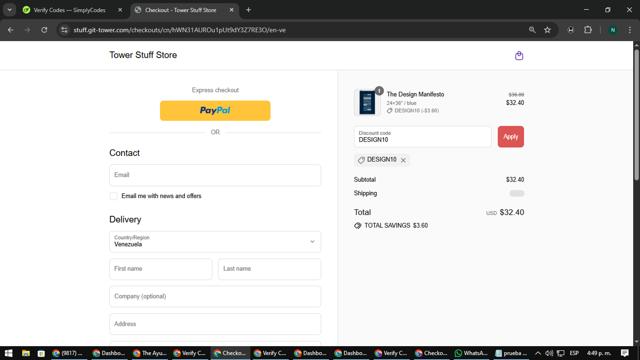Pay with the PayPal express button
The height and width of the screenshot is (360, 640).
coord(215,111)
